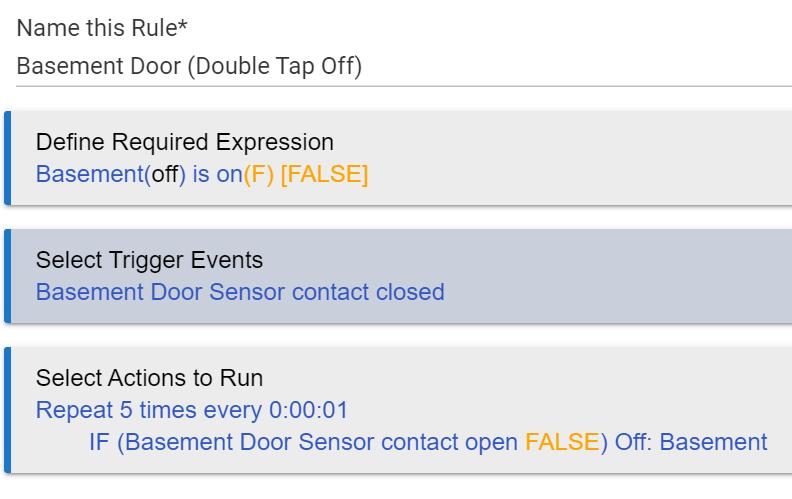Click the (F) indicator in required expression
The height and width of the screenshot is (499, 792).
(x=259, y=174)
